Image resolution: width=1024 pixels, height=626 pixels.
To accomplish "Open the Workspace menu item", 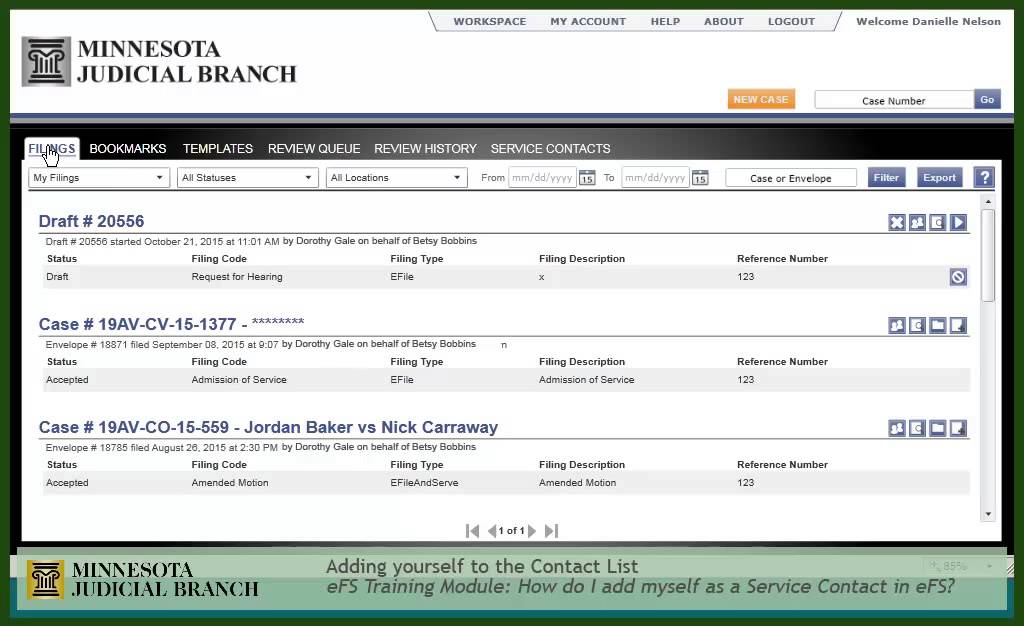I will 490,22.
